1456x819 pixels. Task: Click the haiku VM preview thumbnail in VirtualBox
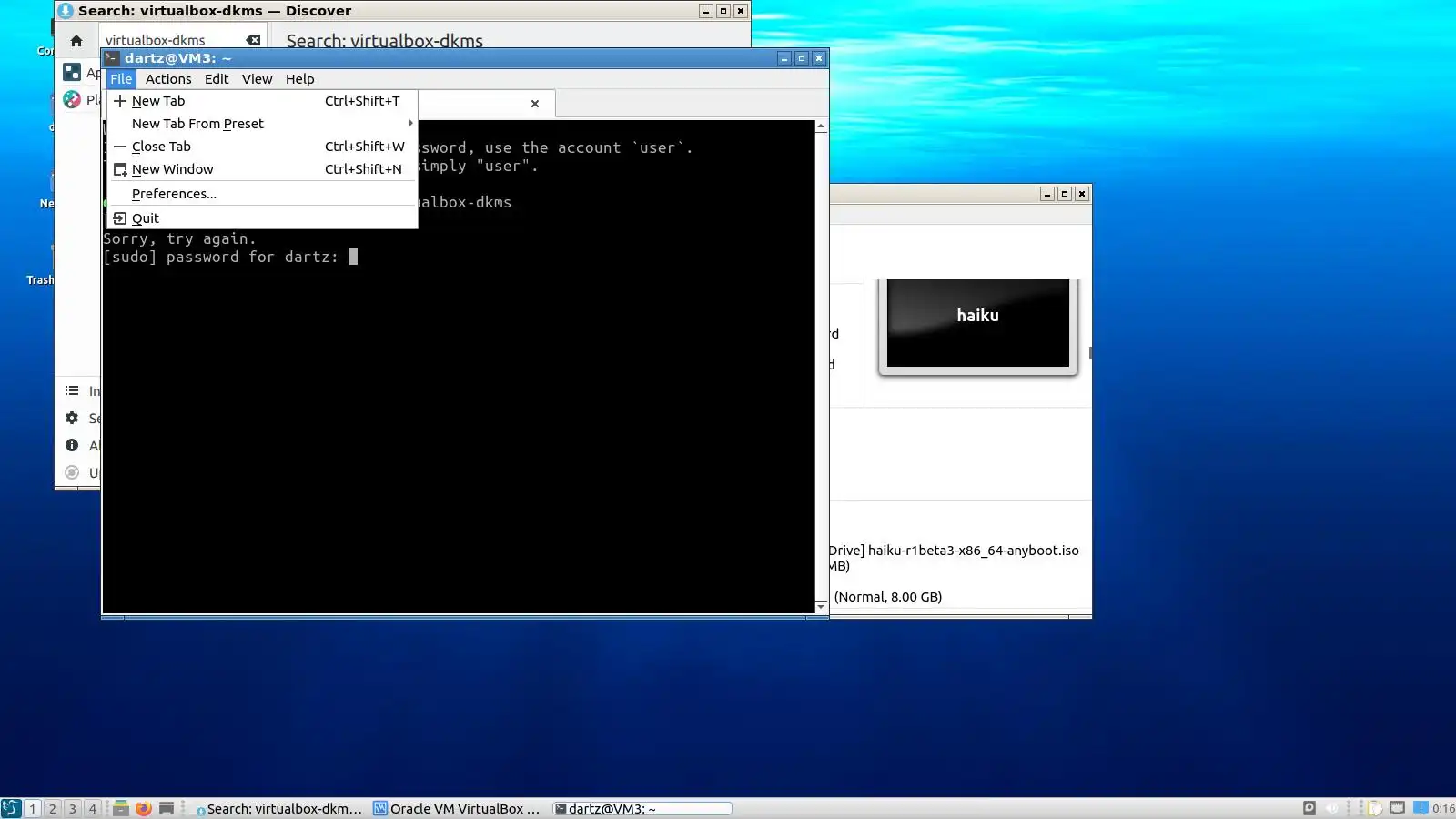click(978, 324)
